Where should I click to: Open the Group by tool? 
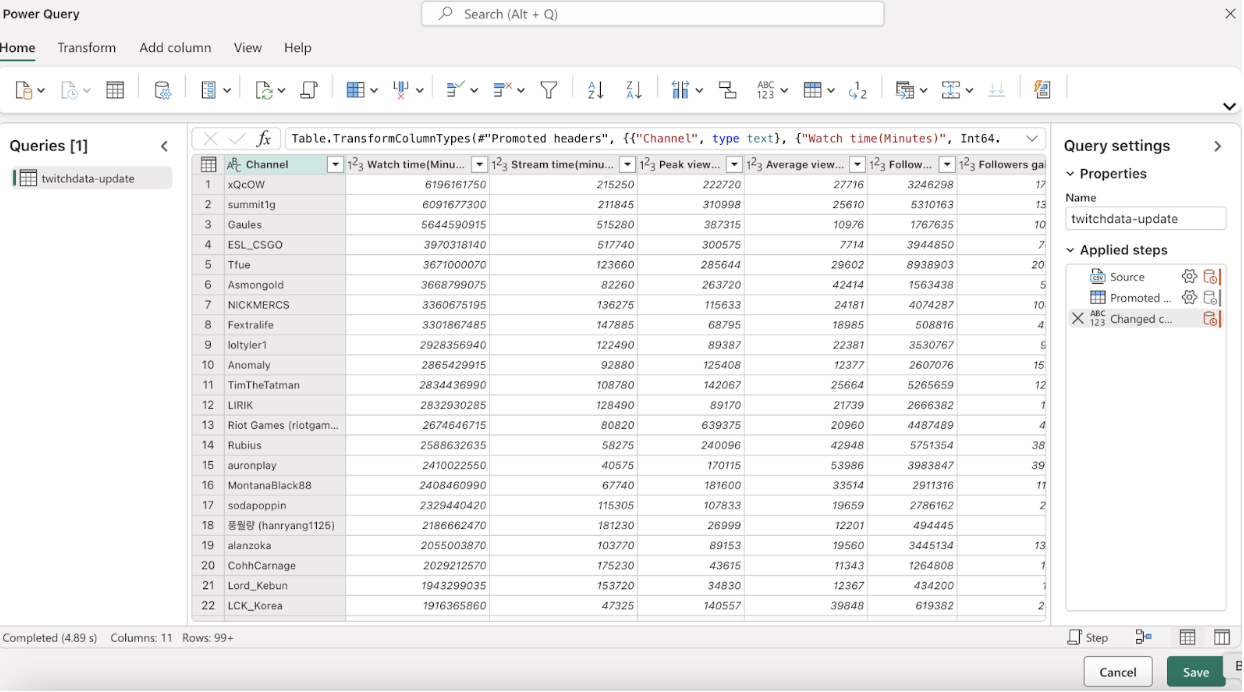[728, 90]
